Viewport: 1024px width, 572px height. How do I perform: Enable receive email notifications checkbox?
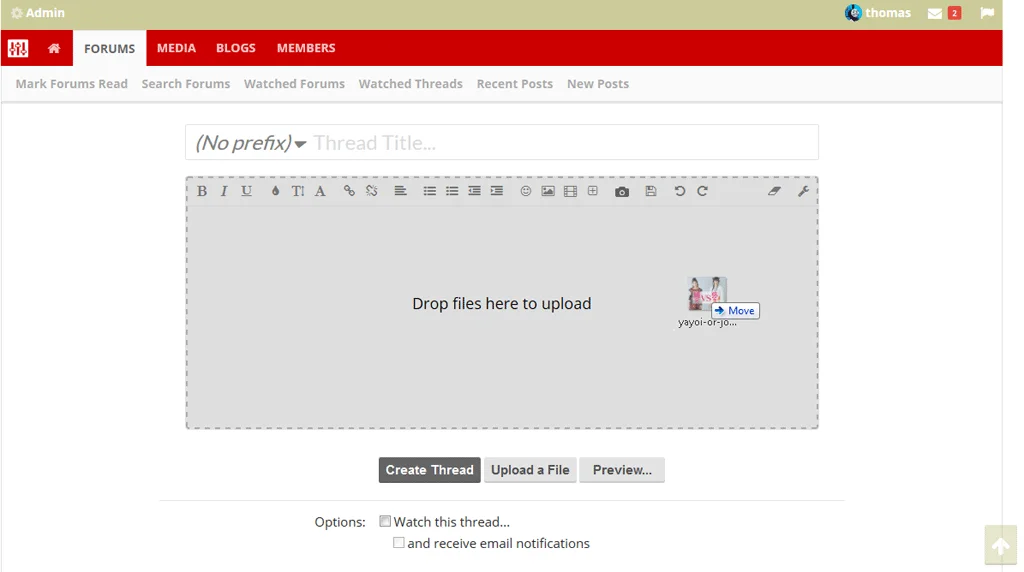(398, 543)
